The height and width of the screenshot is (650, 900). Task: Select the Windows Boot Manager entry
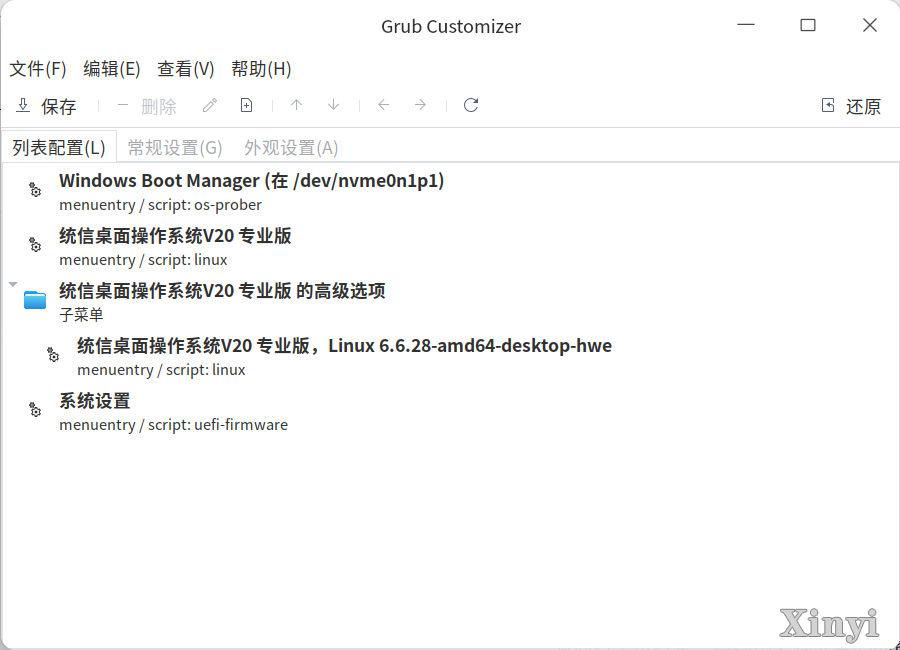click(x=450, y=192)
